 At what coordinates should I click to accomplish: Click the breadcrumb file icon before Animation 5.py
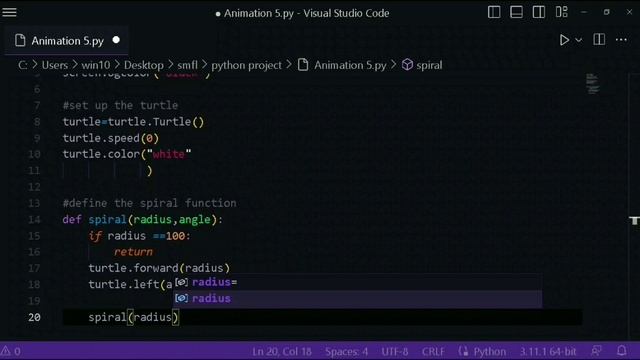click(x=303, y=65)
